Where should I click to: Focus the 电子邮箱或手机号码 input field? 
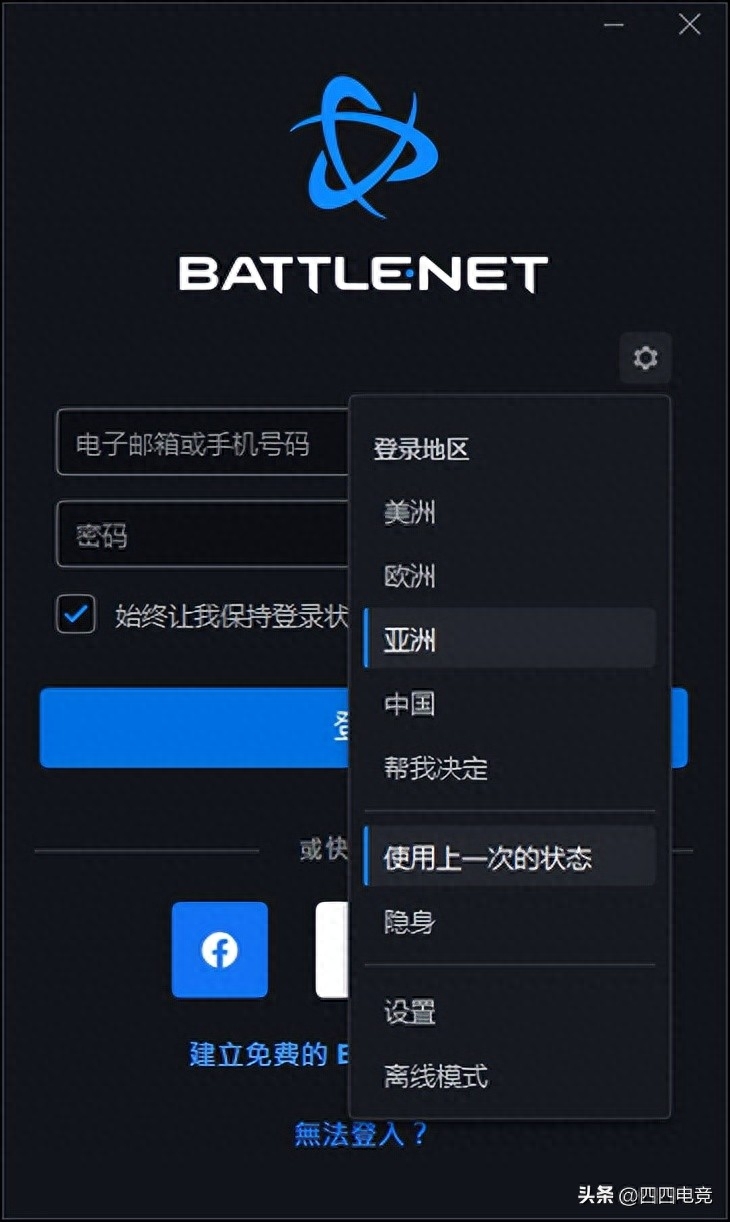pyautogui.click(x=203, y=442)
